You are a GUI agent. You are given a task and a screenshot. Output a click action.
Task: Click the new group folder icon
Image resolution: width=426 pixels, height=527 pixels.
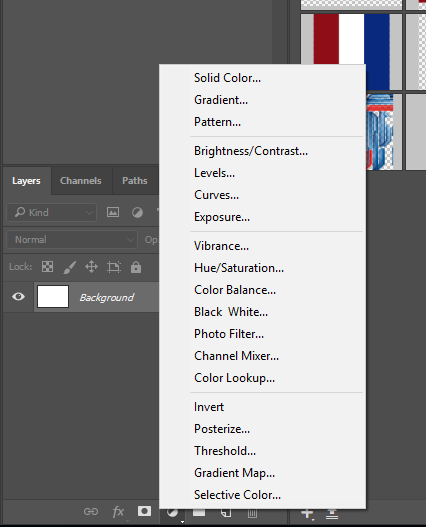[199, 513]
